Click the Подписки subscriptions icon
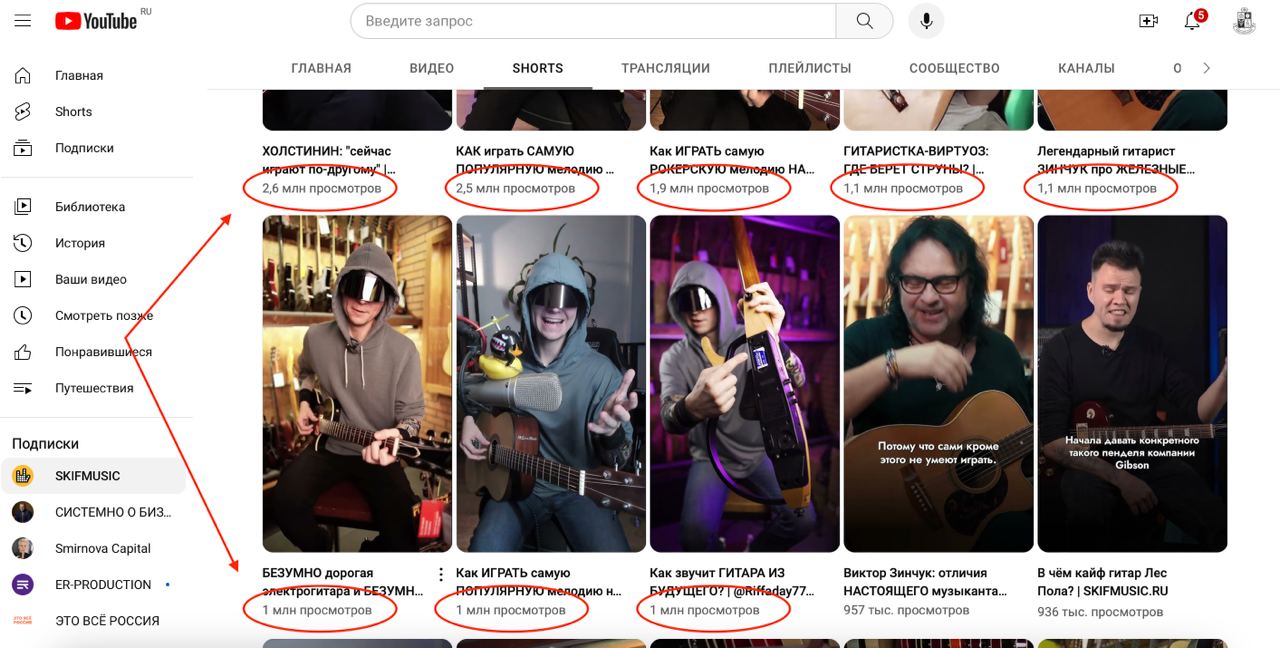The image size is (1280, 648). coord(22,147)
